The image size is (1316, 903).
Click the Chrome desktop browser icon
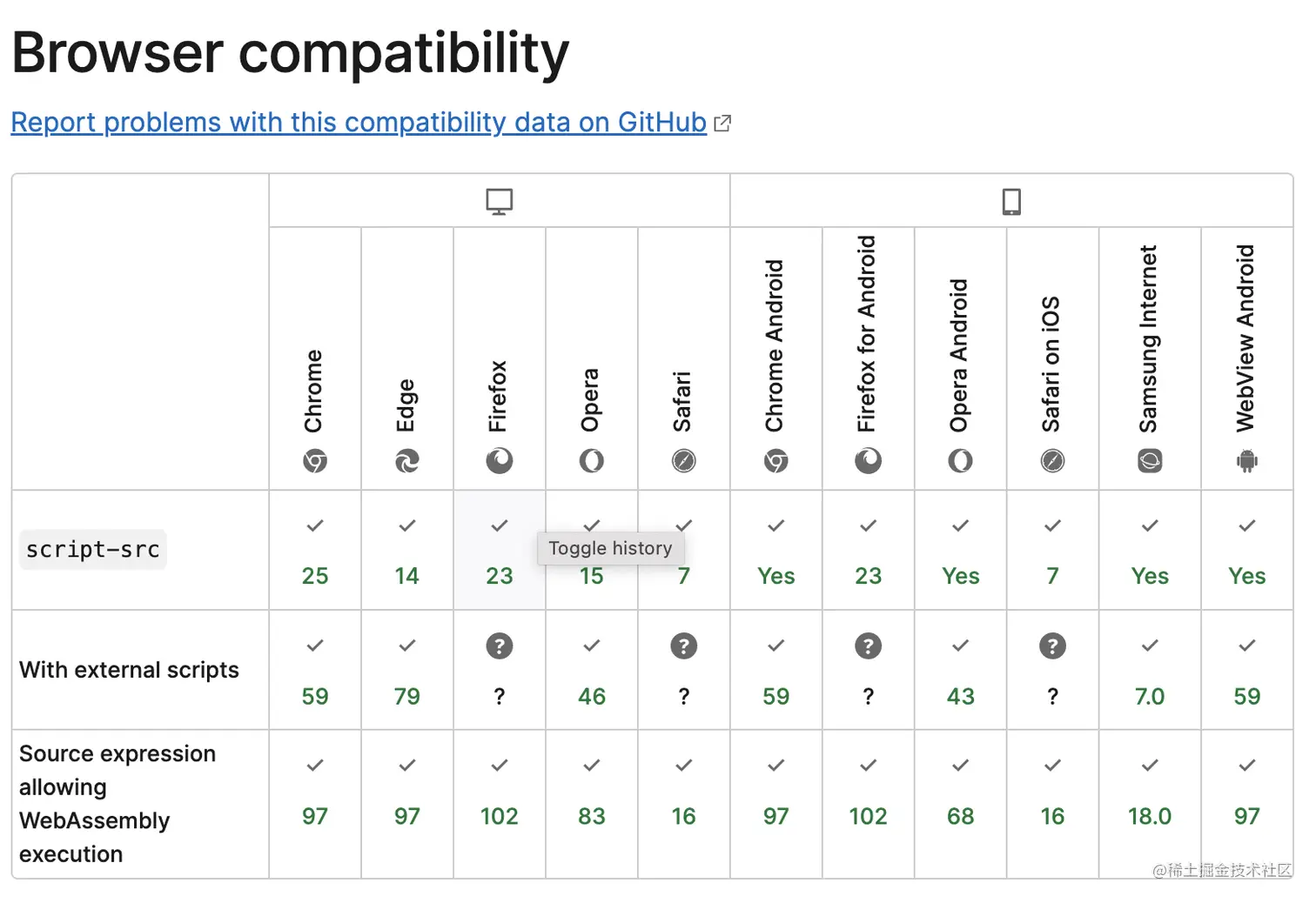coord(315,461)
